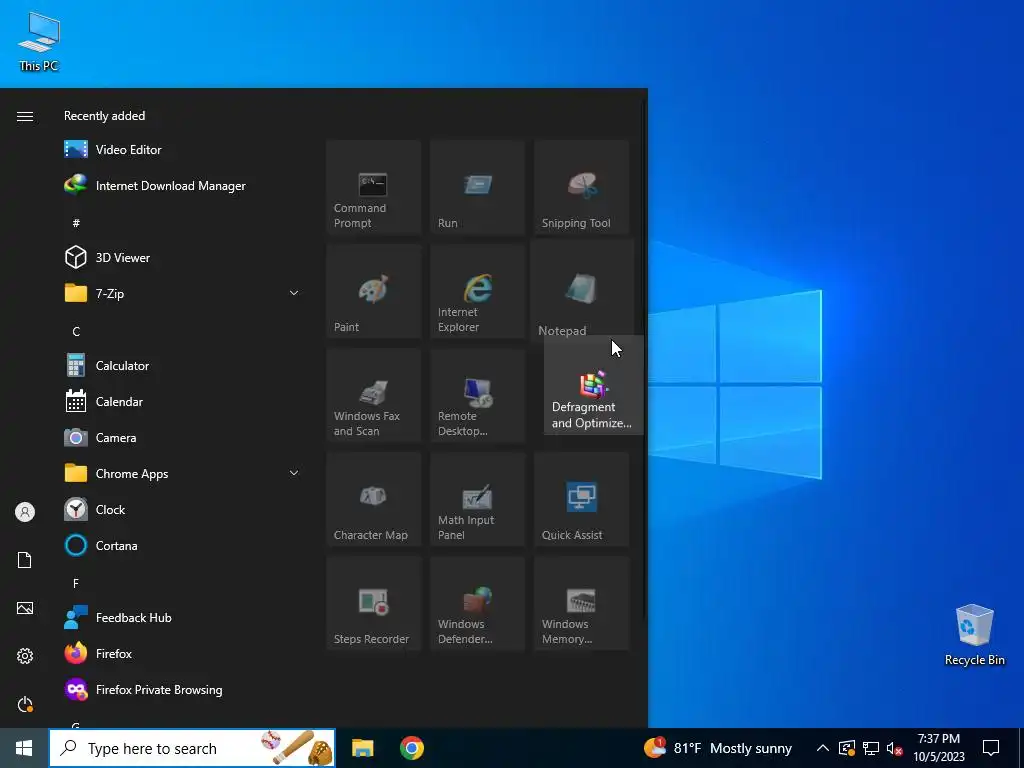Open 3D Viewer app
The width and height of the screenshot is (1024, 768).
(x=183, y=257)
